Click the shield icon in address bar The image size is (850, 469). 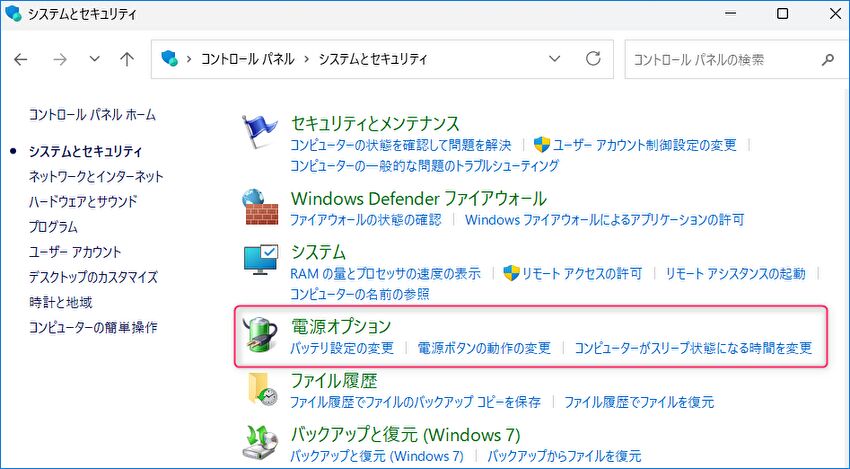click(x=170, y=58)
